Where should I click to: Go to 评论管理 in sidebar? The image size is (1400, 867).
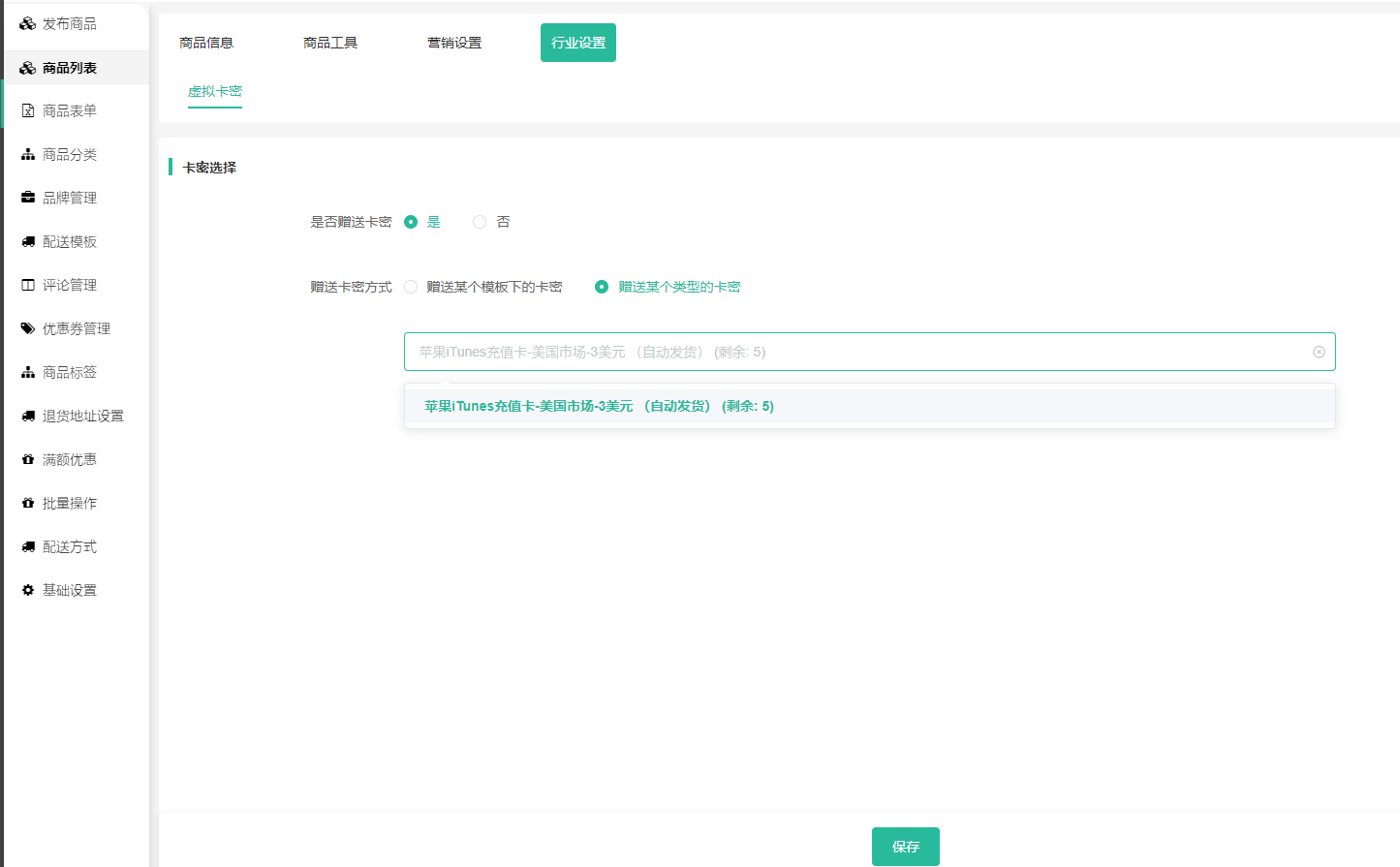[x=70, y=285]
